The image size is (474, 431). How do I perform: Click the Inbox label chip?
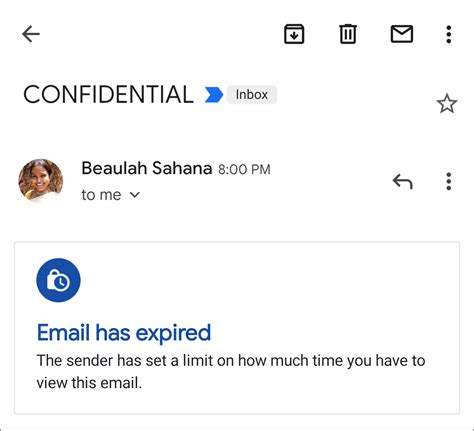(252, 95)
